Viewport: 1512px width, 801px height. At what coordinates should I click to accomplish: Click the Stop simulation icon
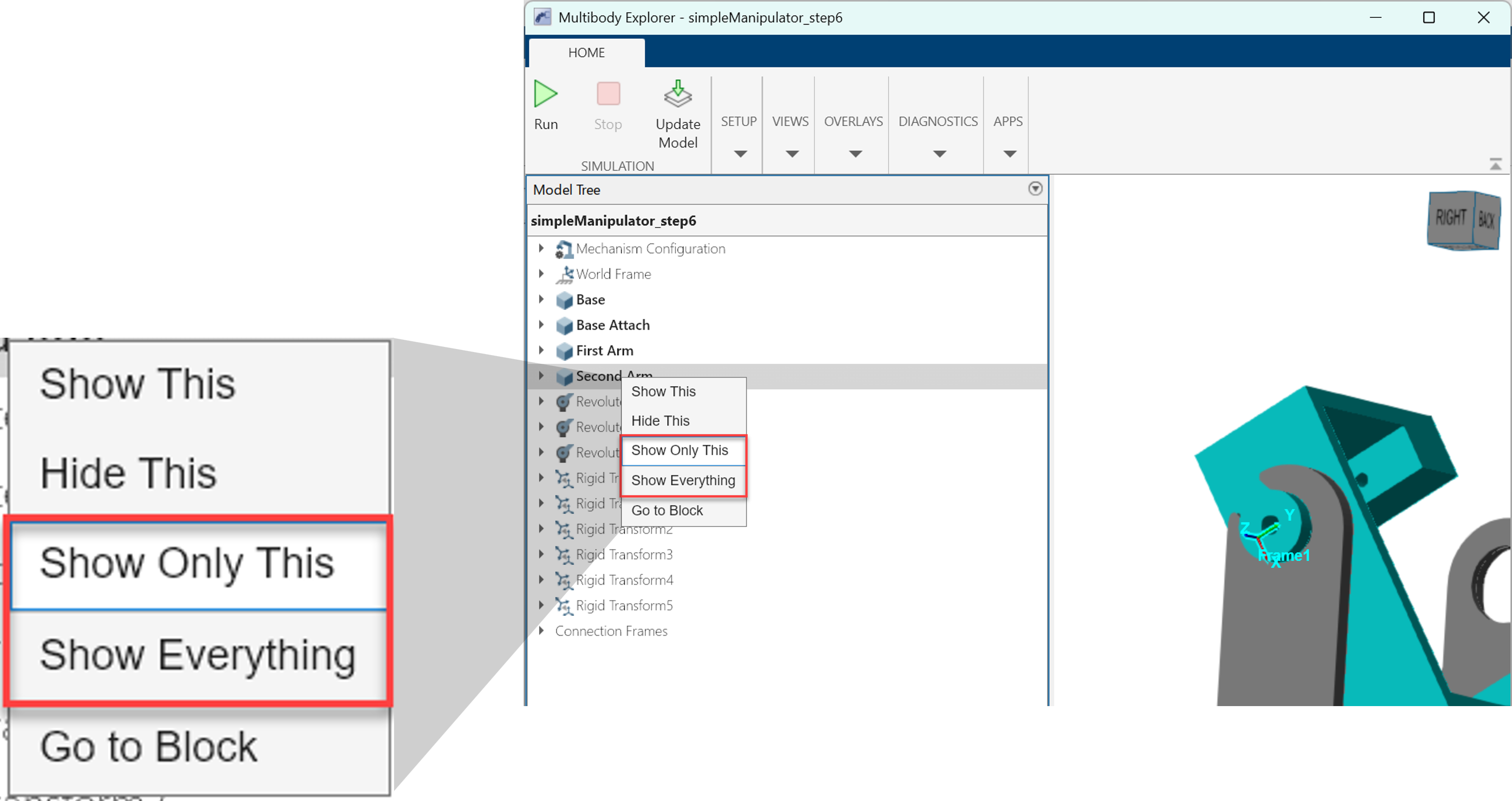coord(607,94)
